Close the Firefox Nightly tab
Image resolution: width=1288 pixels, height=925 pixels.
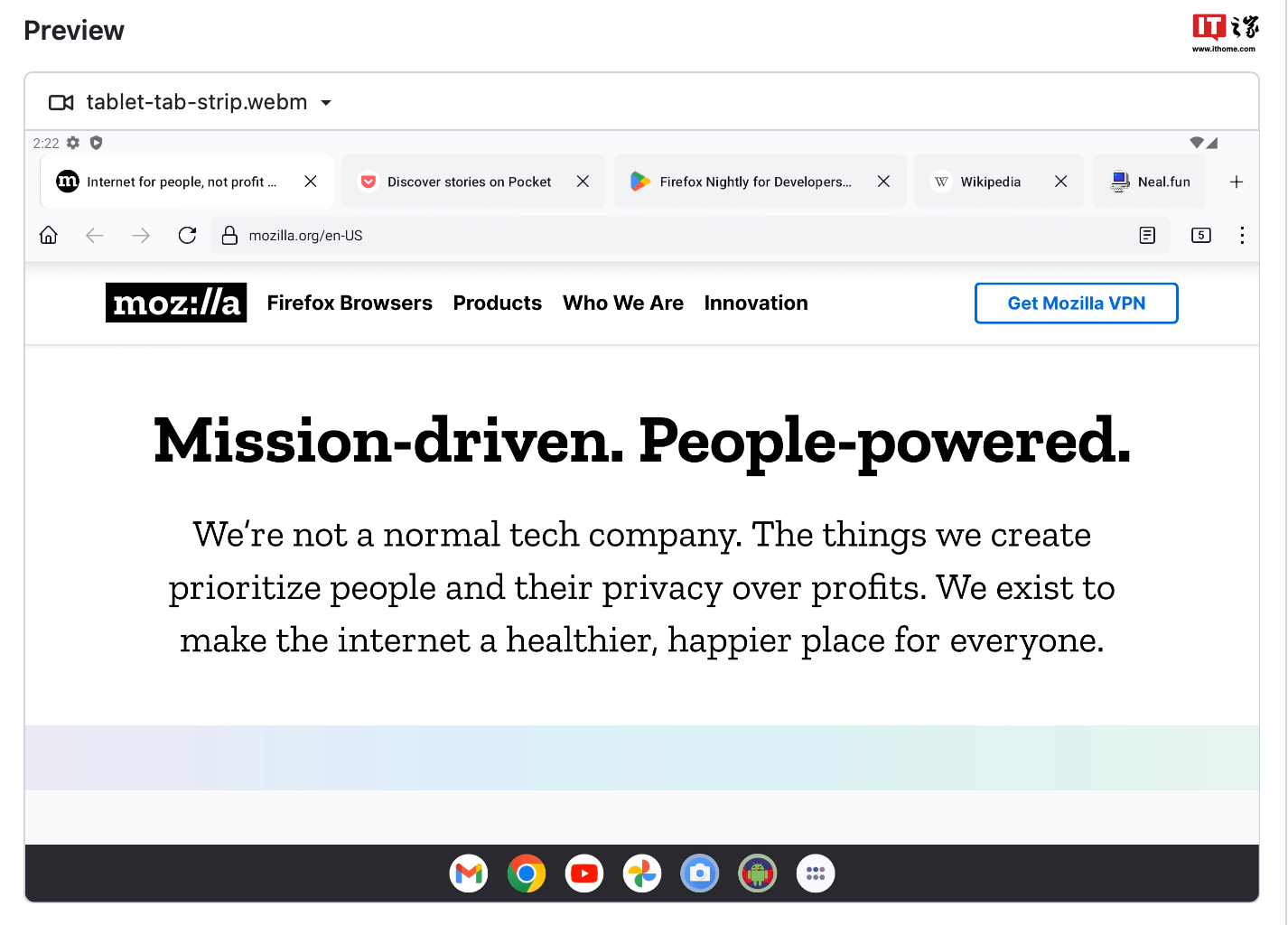click(x=883, y=182)
